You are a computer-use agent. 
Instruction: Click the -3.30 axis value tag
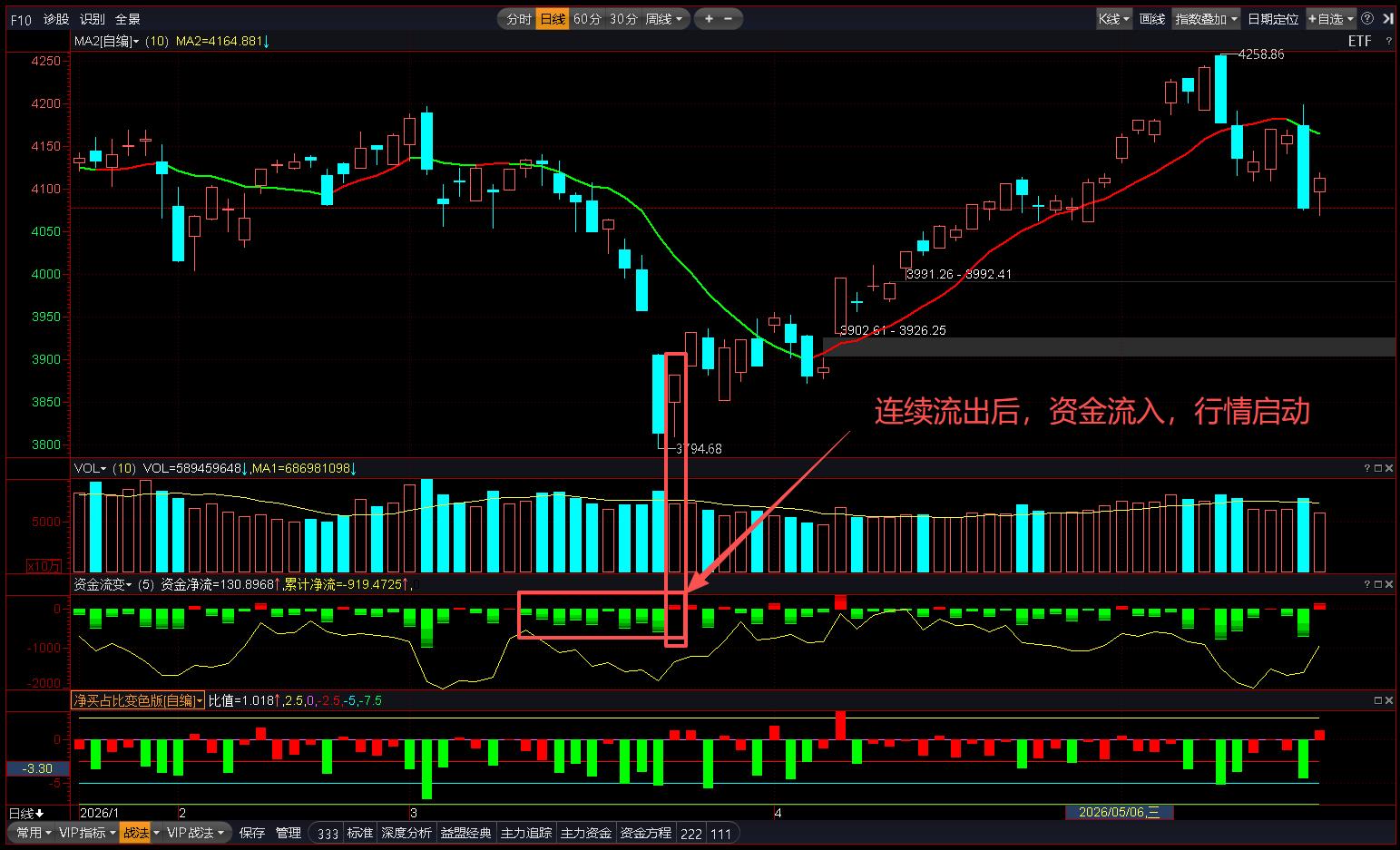click(37, 768)
